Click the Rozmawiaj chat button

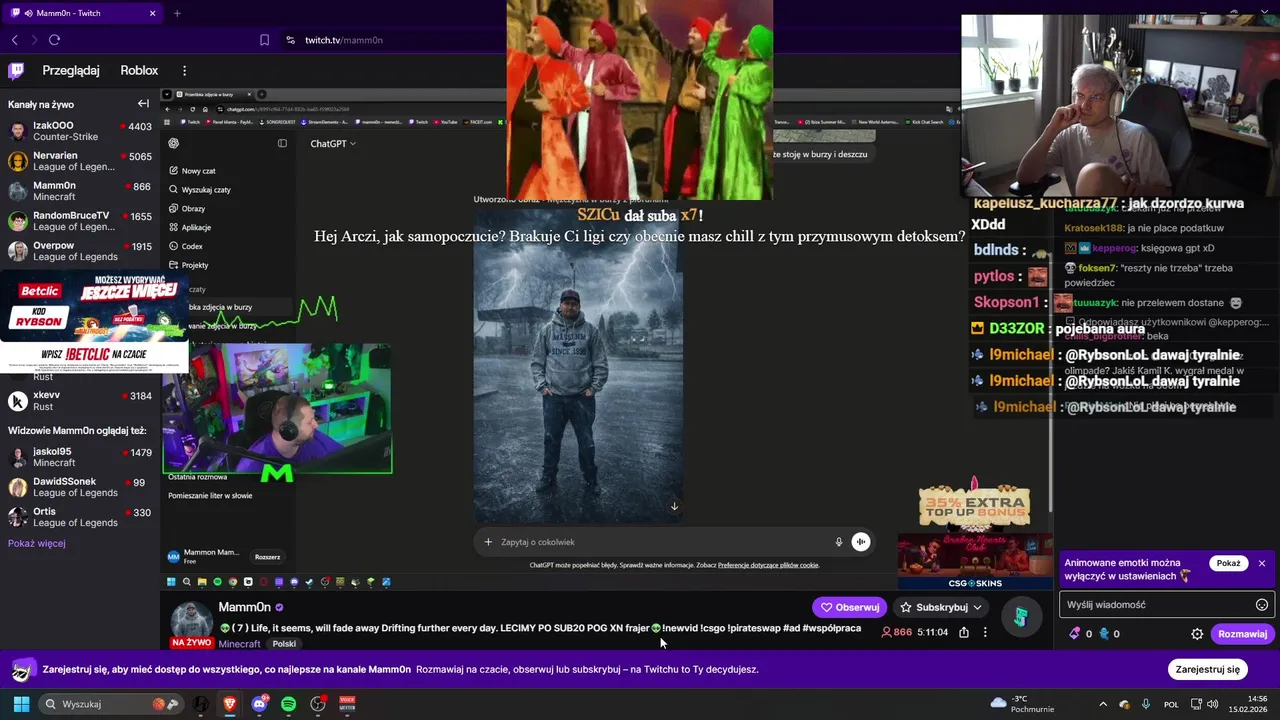click(1242, 633)
